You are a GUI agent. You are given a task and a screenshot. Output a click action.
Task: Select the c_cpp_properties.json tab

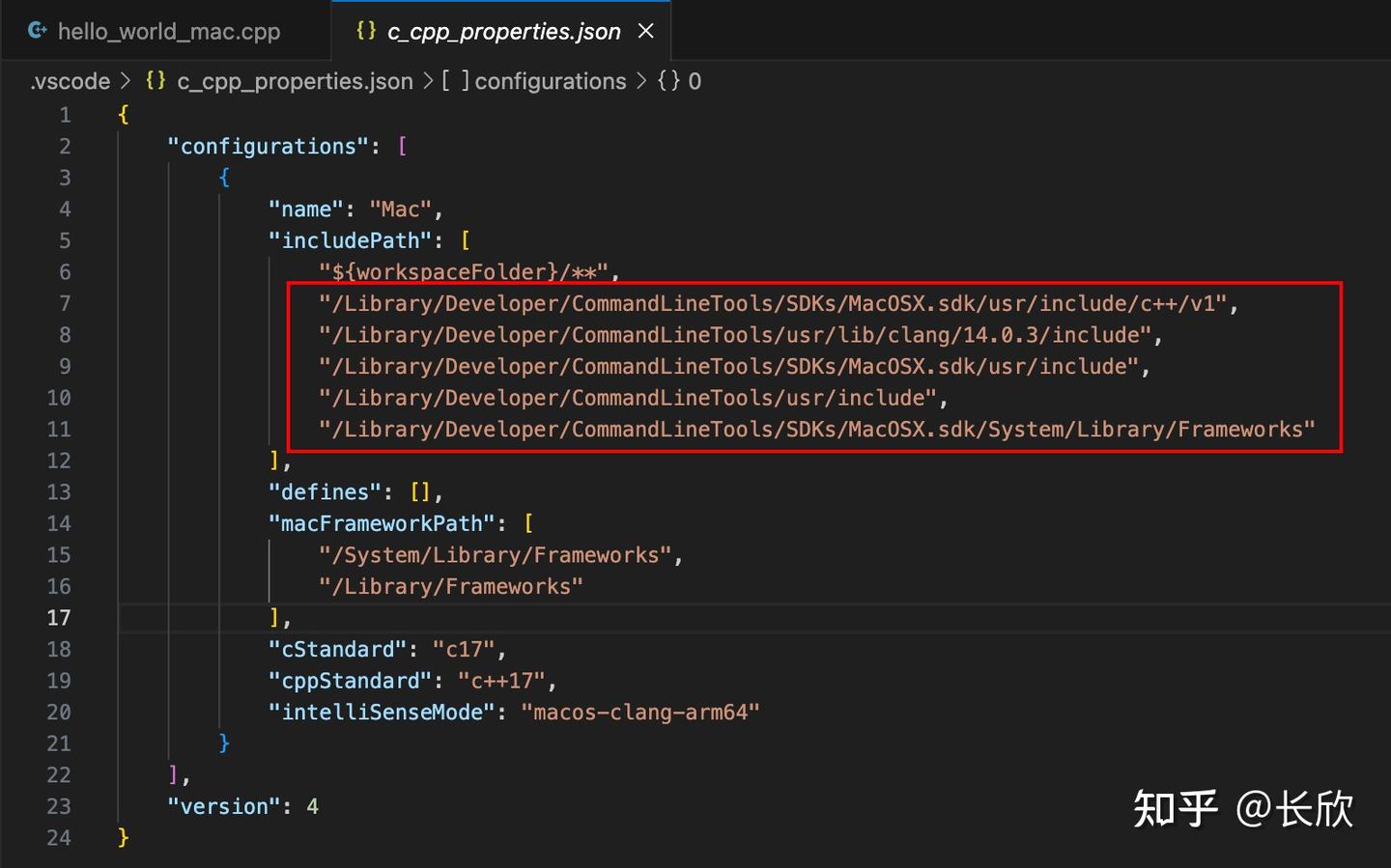502,30
